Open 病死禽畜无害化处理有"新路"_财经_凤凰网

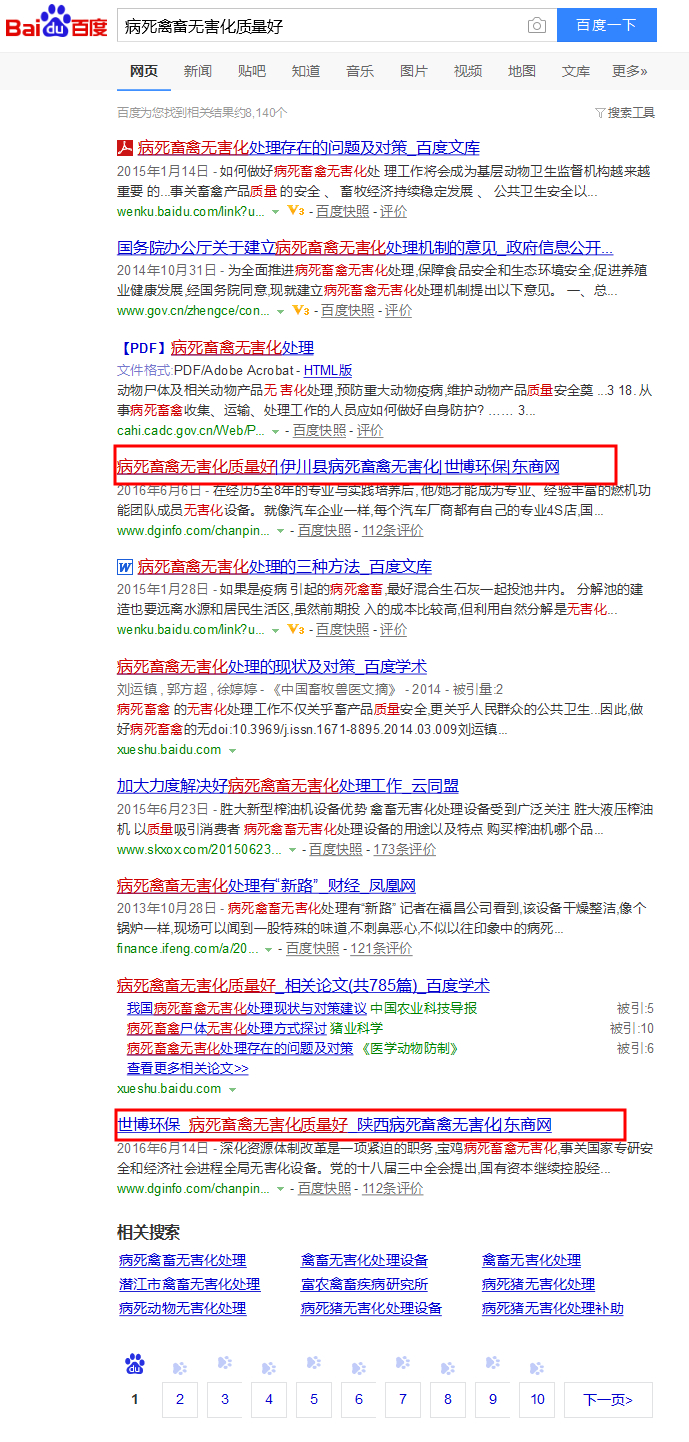pyautogui.click(x=266, y=886)
